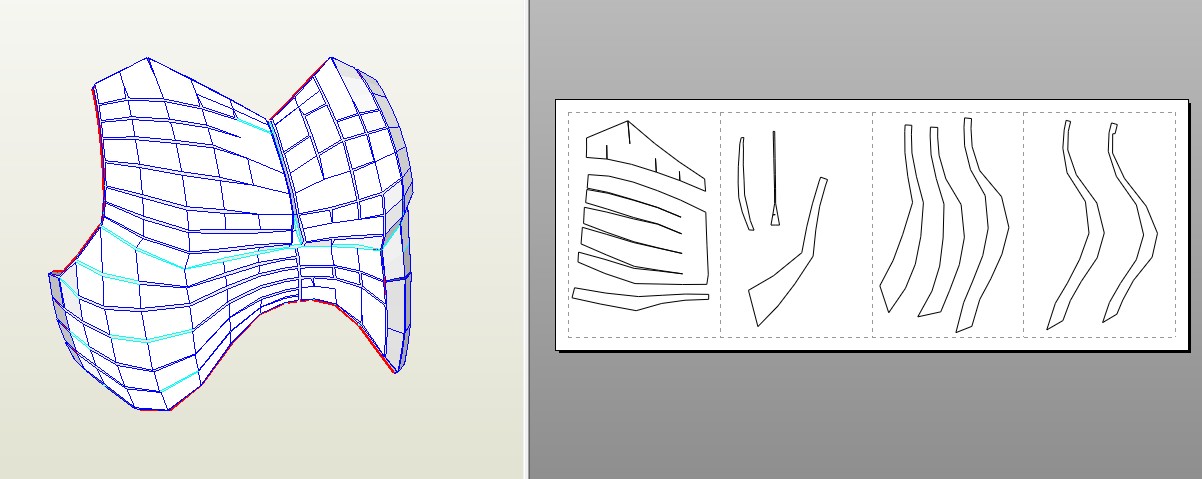Screen dimensions: 1202x479
Task: Select the large boot-shaped part on second page
Action: [x=790, y=252]
